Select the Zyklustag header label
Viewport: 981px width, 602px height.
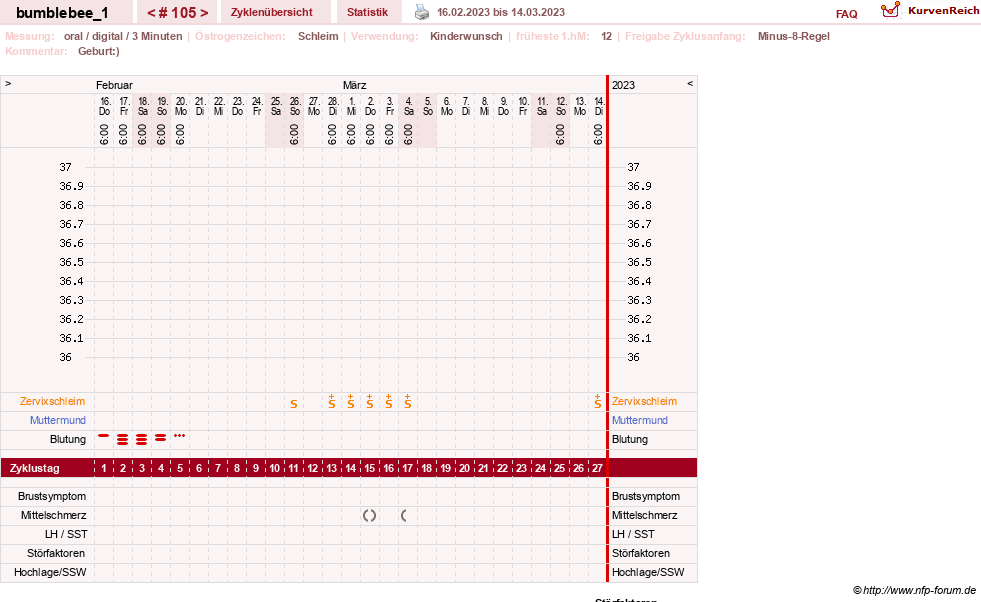(x=34, y=468)
